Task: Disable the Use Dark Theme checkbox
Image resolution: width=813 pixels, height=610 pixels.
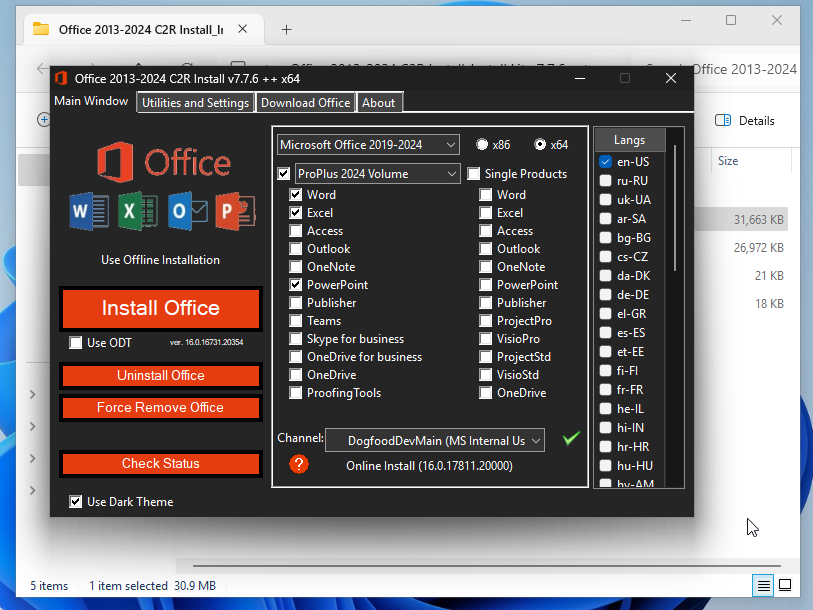Action: (x=76, y=502)
